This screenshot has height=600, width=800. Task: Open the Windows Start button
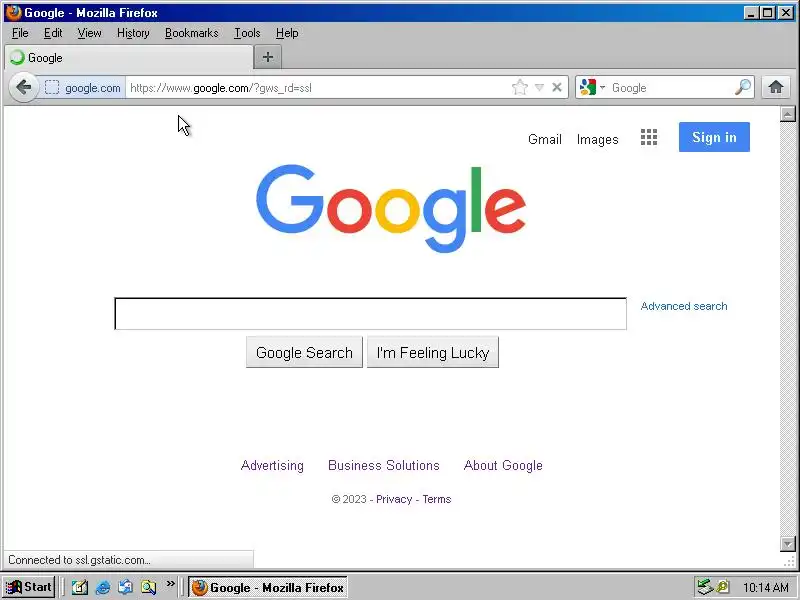(29, 587)
